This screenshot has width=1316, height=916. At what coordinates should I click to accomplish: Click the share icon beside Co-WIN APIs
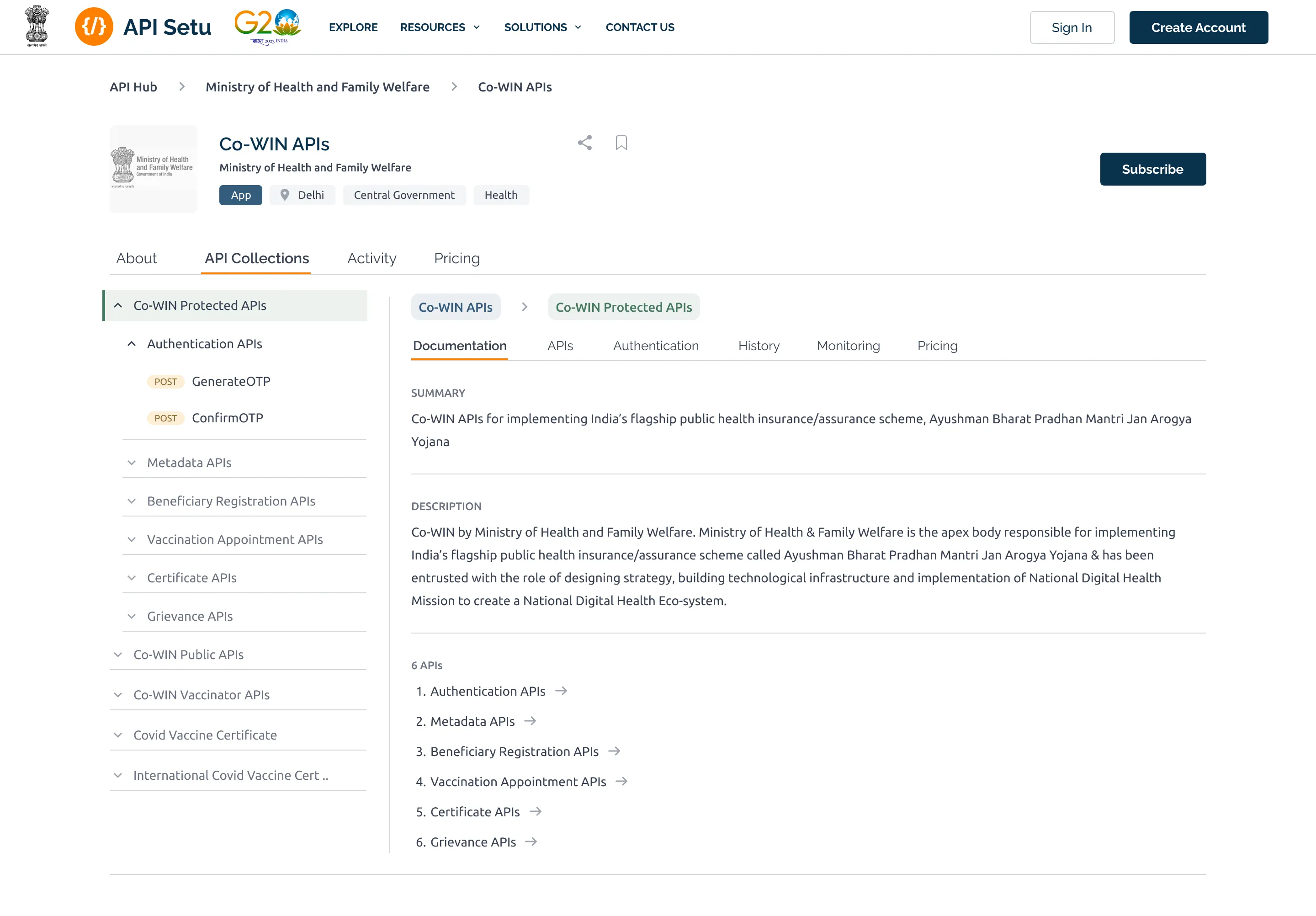point(584,143)
